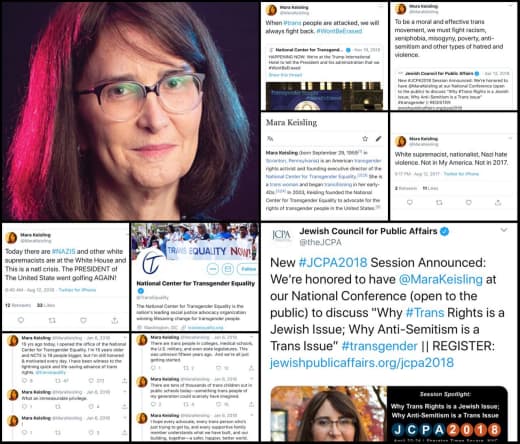The height and width of the screenshot is (444, 520).
Task: Click the #JCPA2018 hashtag
Action: (x=333, y=262)
